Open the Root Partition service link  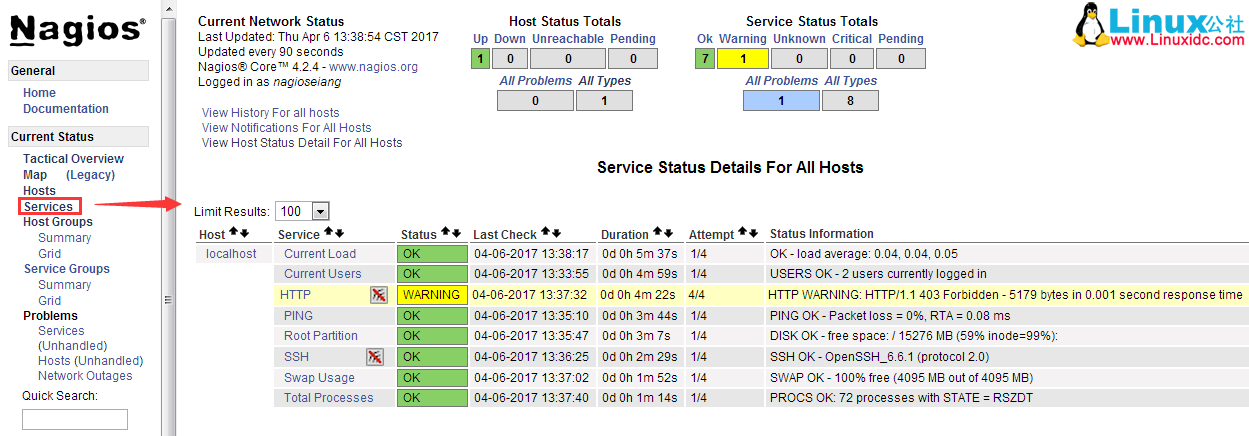(320, 336)
